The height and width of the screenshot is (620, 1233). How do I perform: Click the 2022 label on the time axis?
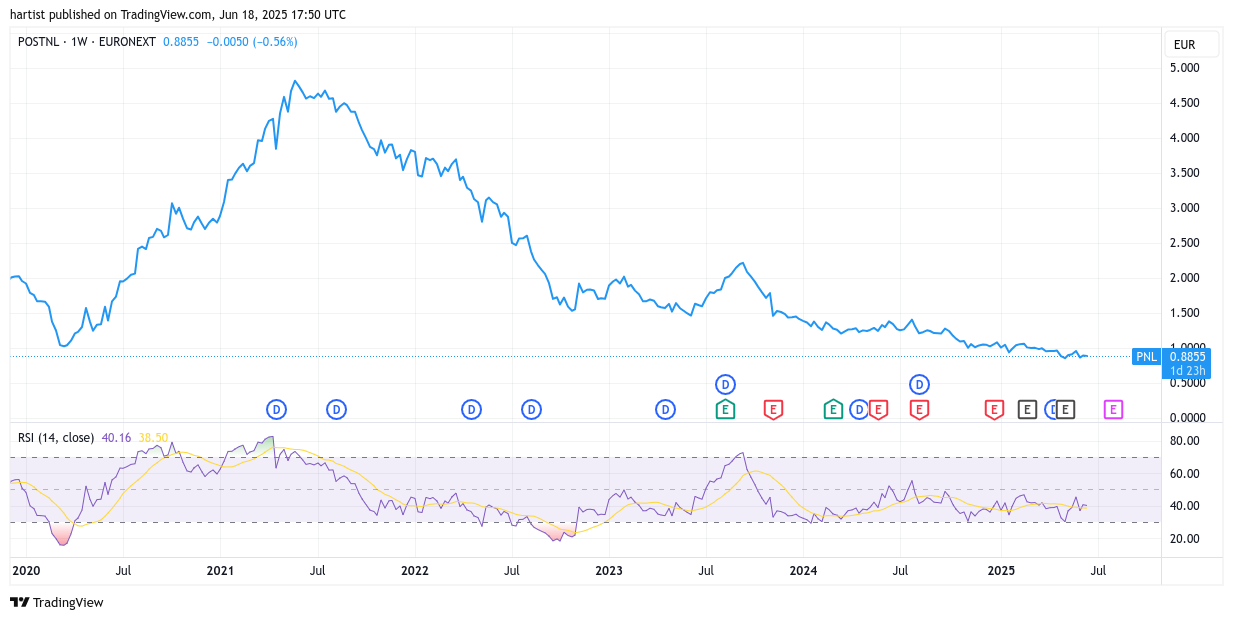(x=414, y=571)
